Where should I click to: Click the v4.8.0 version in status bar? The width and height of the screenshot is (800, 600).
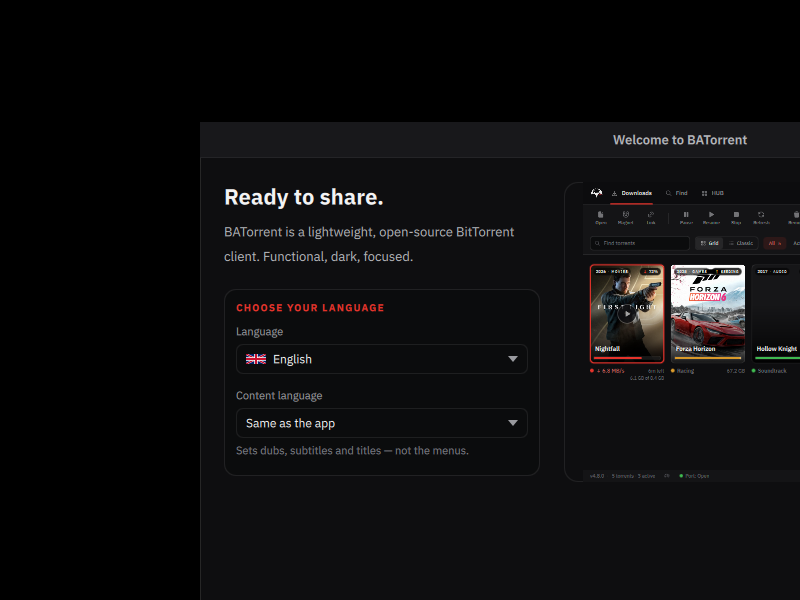click(597, 476)
